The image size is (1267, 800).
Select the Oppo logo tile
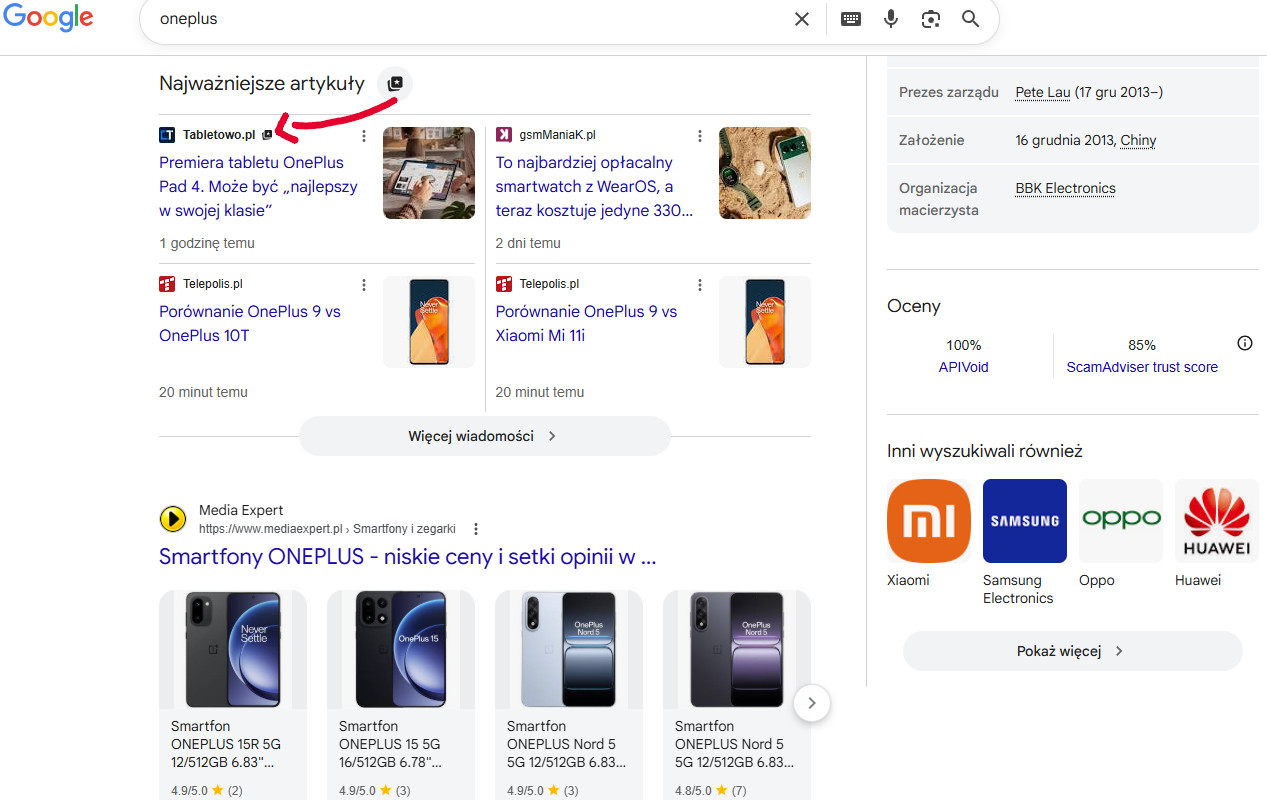(1121, 521)
